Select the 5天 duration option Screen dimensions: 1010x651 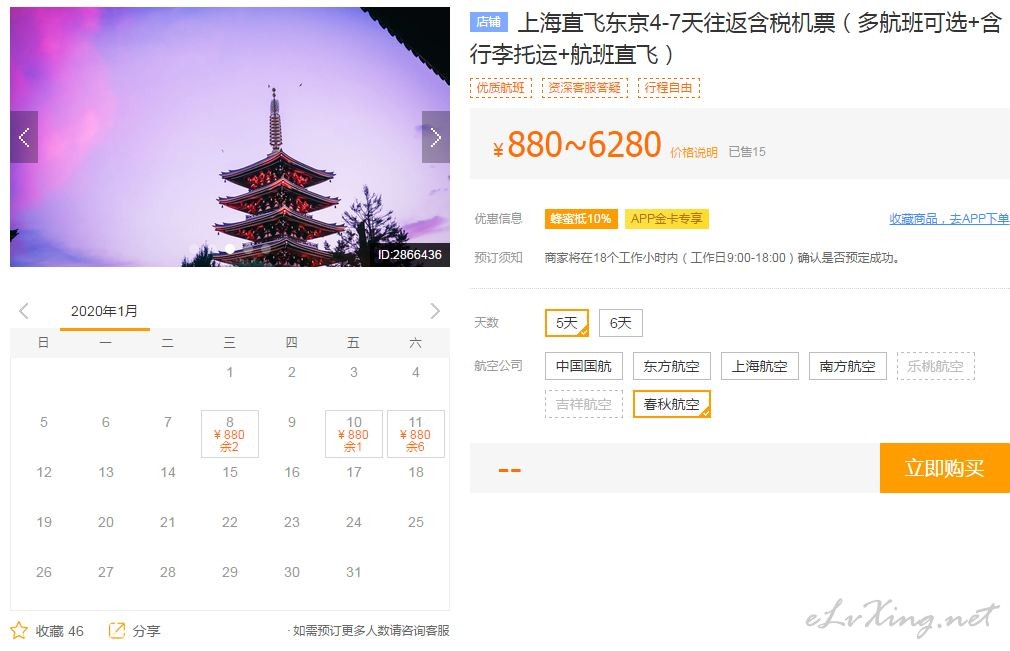pyautogui.click(x=567, y=323)
